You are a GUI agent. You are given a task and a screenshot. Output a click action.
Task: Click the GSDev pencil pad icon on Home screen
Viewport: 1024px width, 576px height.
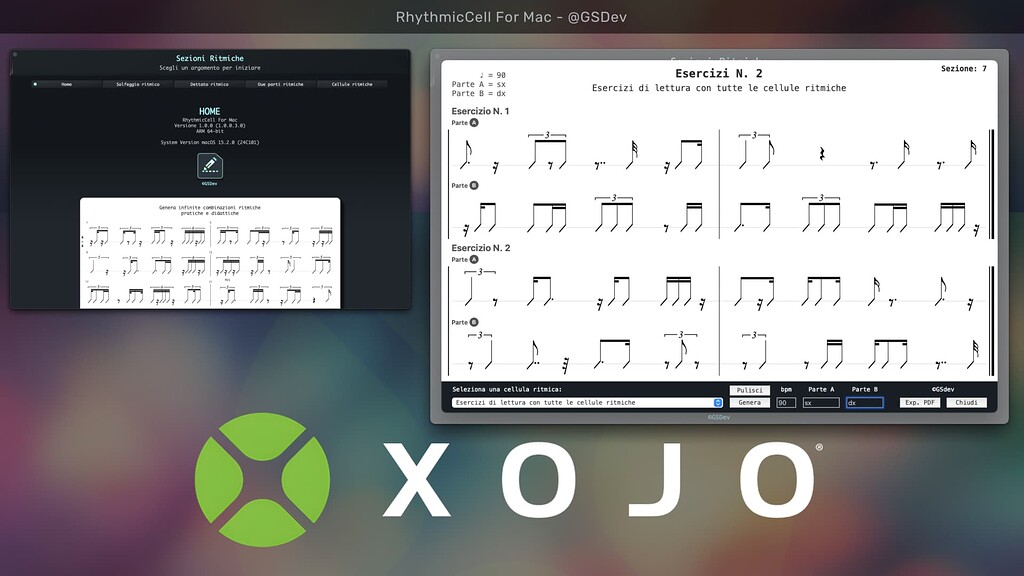coord(210,166)
